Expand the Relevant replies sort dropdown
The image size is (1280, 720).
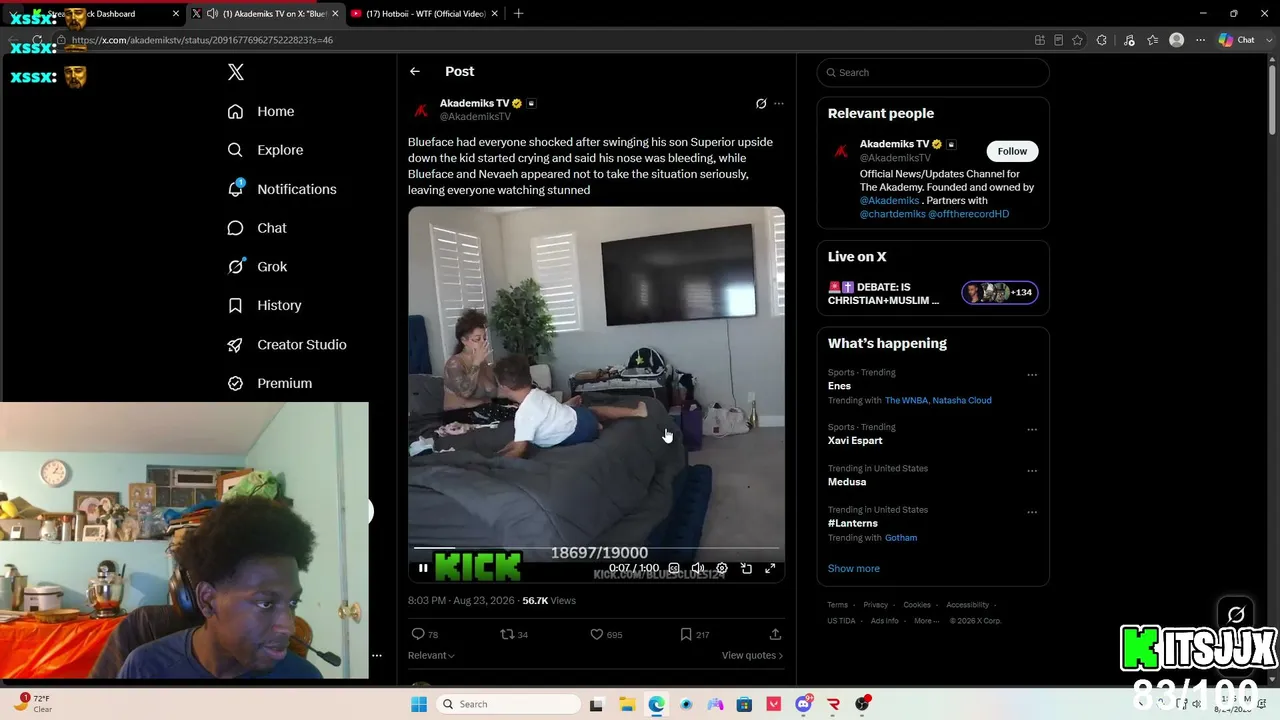[431, 655]
